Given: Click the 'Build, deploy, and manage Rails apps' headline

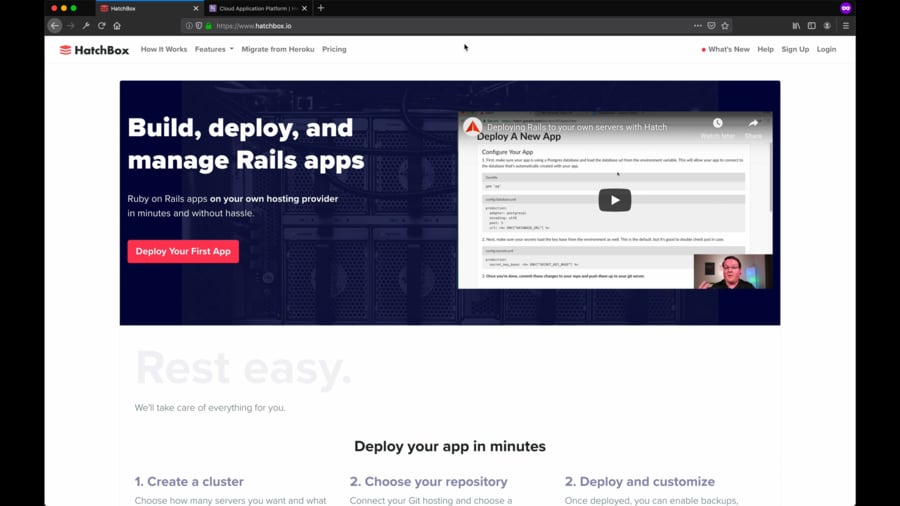Looking at the screenshot, I should click(246, 144).
